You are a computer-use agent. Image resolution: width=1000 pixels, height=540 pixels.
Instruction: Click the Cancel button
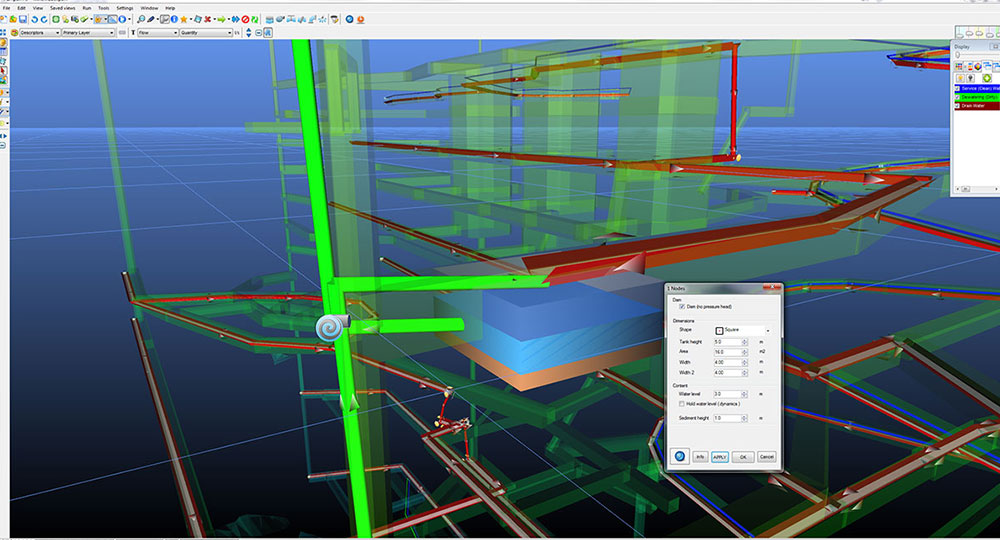click(x=767, y=456)
